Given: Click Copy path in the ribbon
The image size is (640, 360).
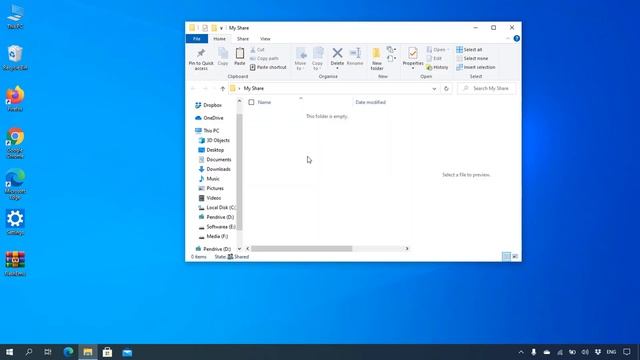Looking at the screenshot, I should [x=264, y=58].
